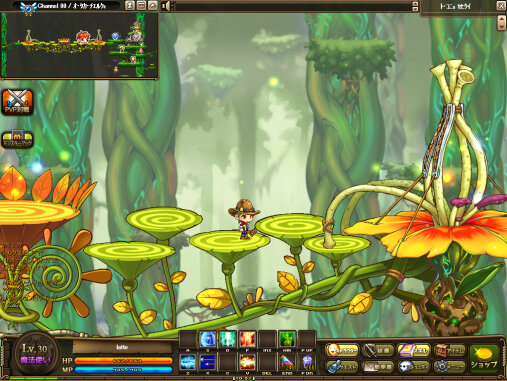Image resolution: width=507 pixels, height=381 pixels.
Task: Click the character name plate
Action: pos(122,347)
